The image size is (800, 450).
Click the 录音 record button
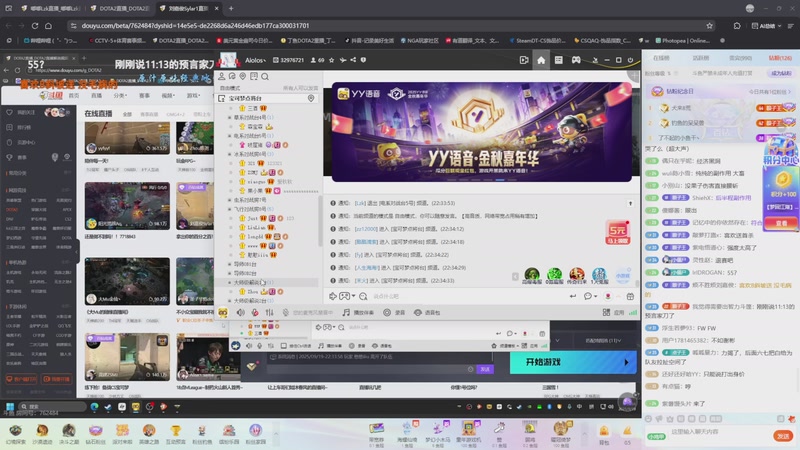[x=394, y=312]
